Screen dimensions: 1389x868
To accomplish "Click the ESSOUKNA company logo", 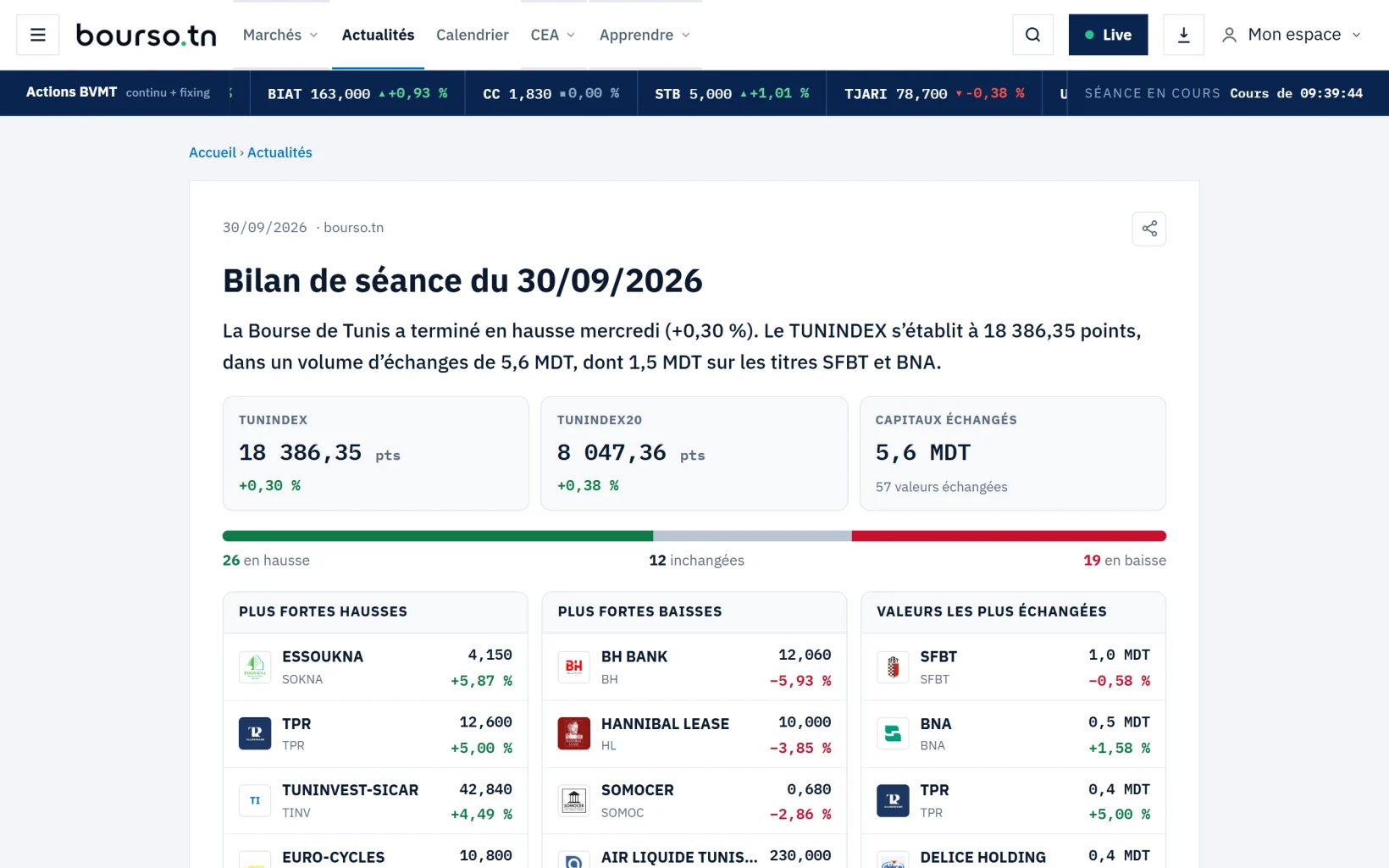I will 255,667.
